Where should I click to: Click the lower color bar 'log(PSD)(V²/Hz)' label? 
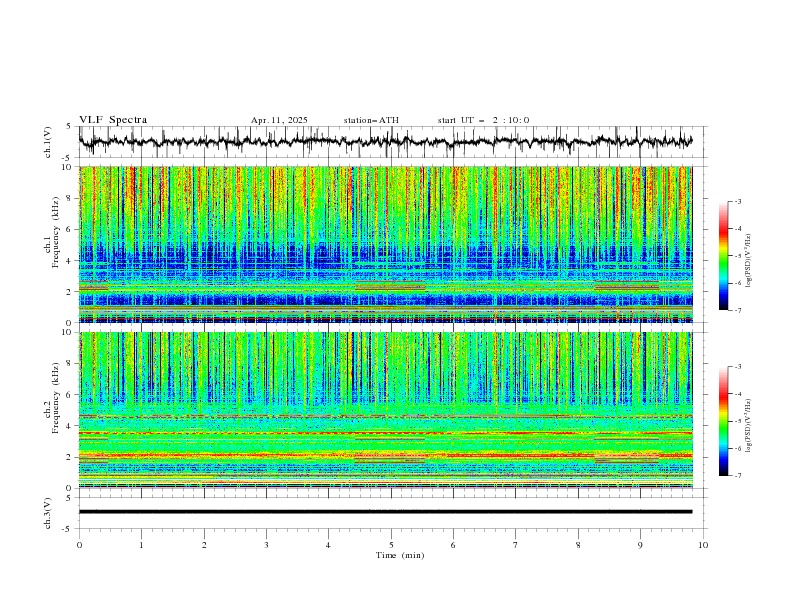click(x=748, y=426)
